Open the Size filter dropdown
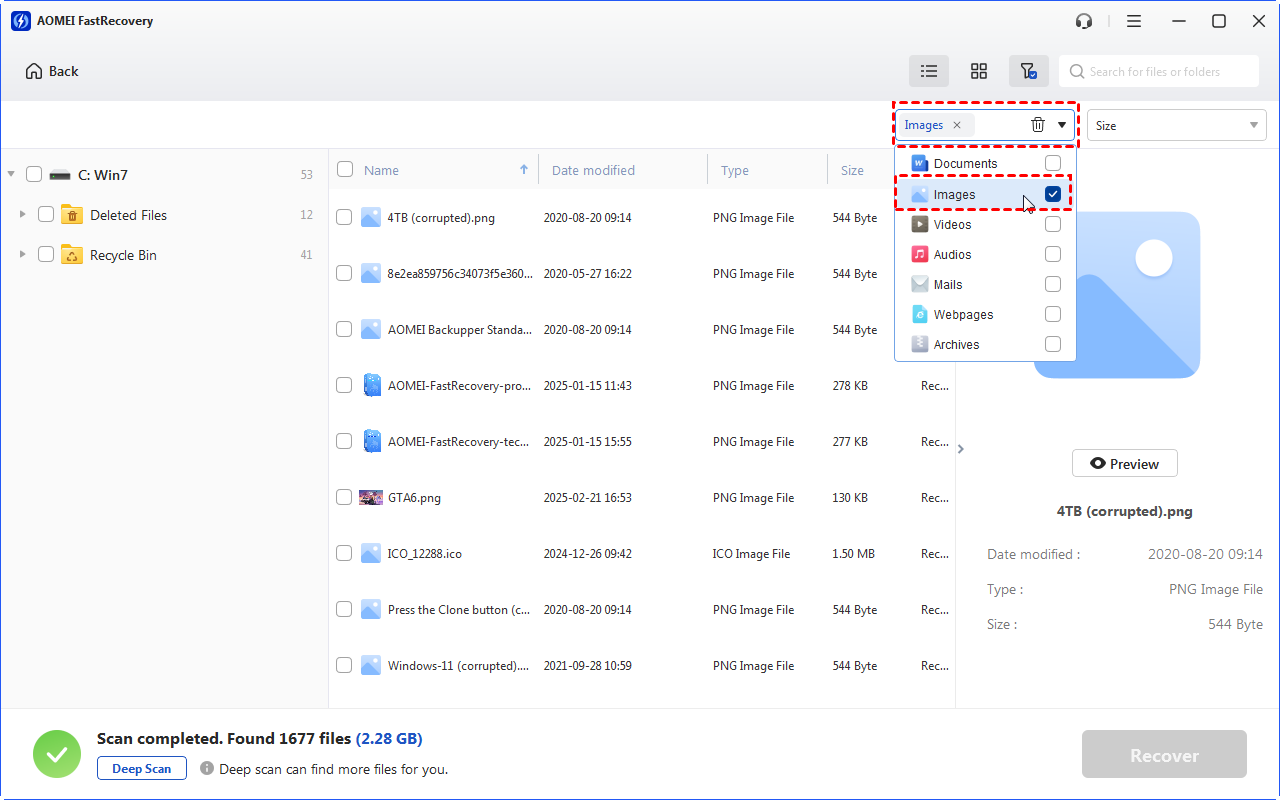This screenshot has width=1280, height=800. point(1177,125)
